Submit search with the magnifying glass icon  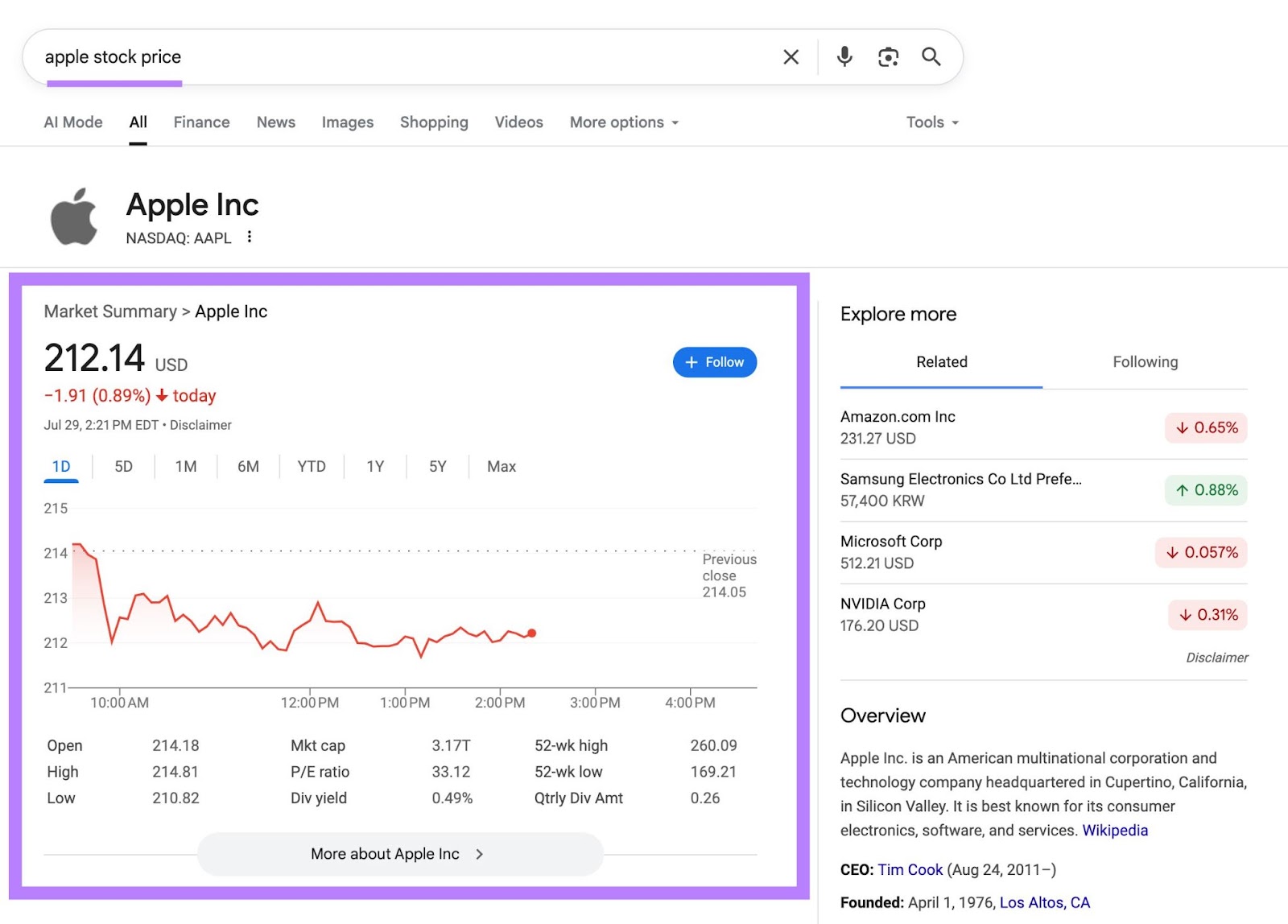point(931,57)
